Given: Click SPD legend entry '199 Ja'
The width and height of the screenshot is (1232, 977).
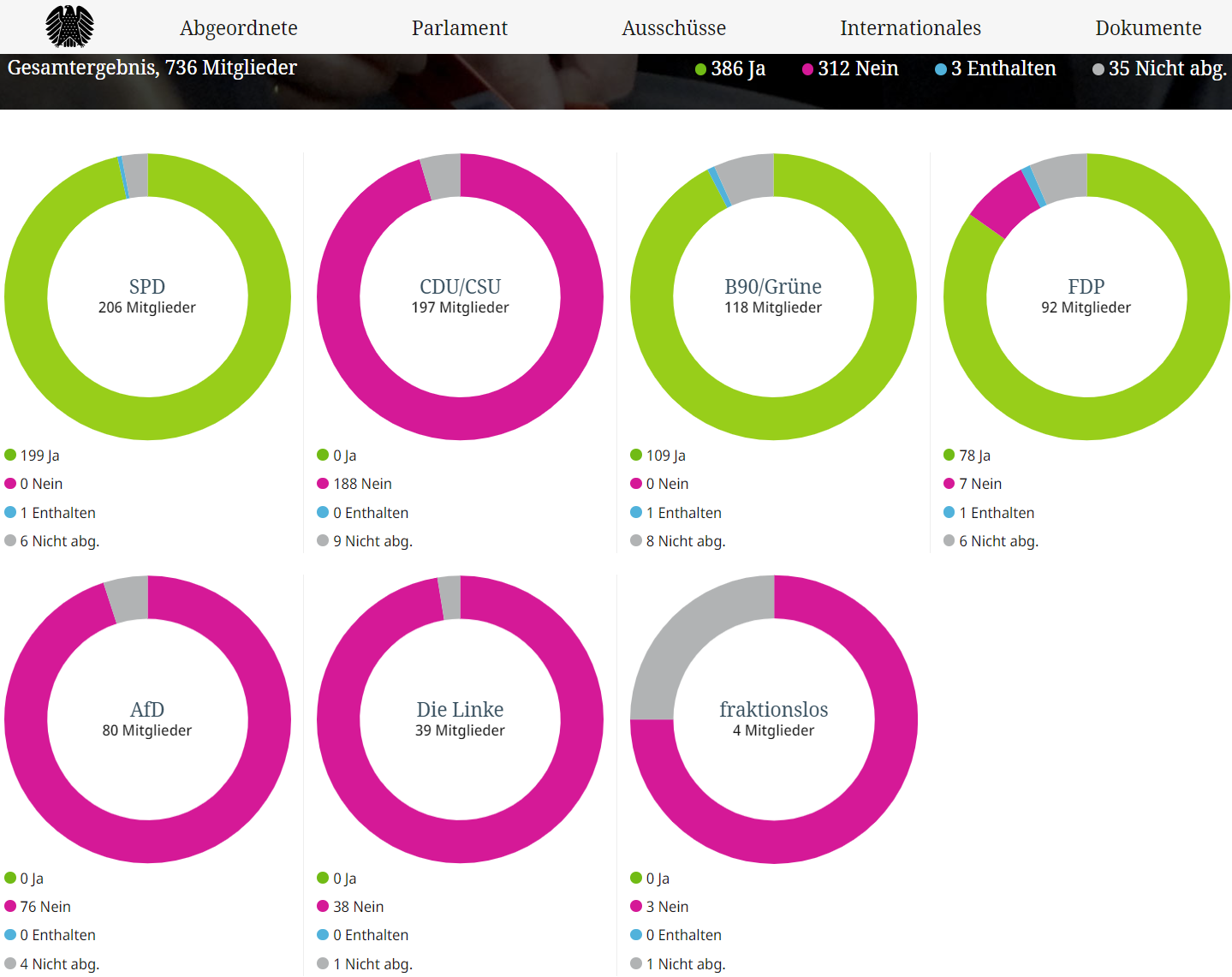Looking at the screenshot, I should coord(33,456).
